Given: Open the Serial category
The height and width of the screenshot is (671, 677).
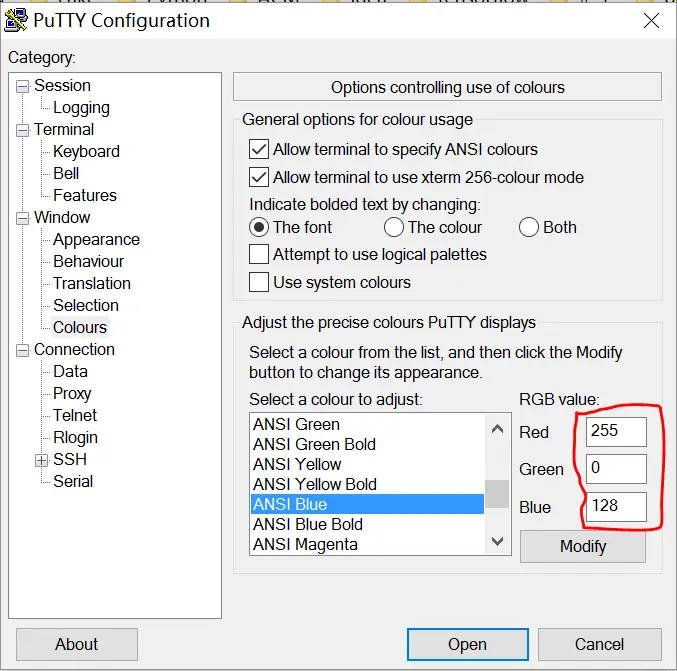Looking at the screenshot, I should click(x=73, y=482).
